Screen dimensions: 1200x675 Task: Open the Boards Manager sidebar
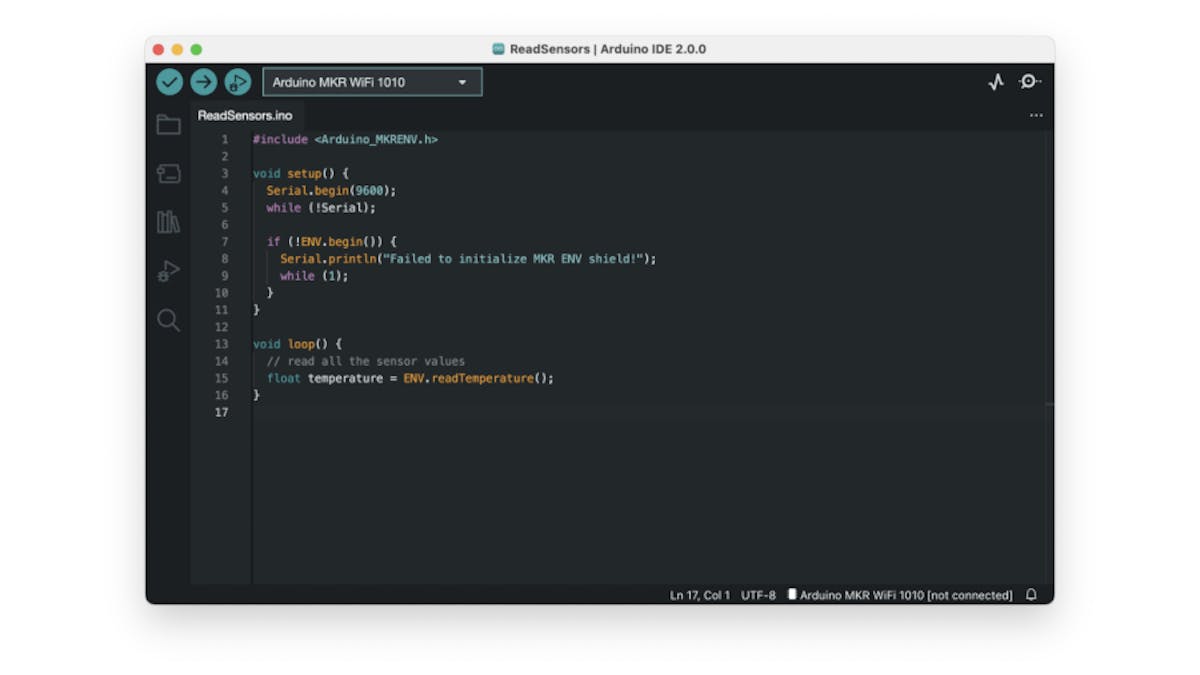coord(169,174)
